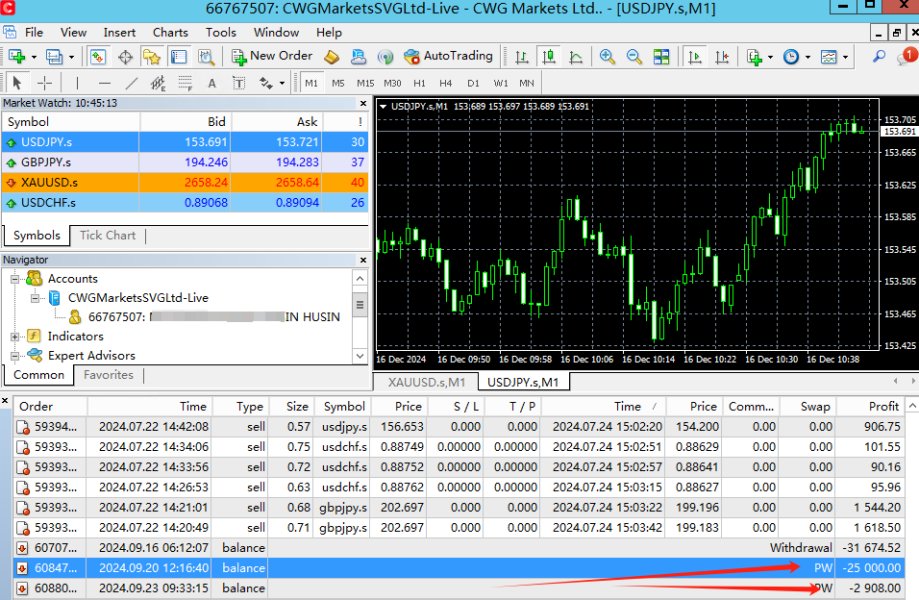Screen dimensions: 919x600
Task: Click the Tile Windows grid icon
Action: pos(663,56)
